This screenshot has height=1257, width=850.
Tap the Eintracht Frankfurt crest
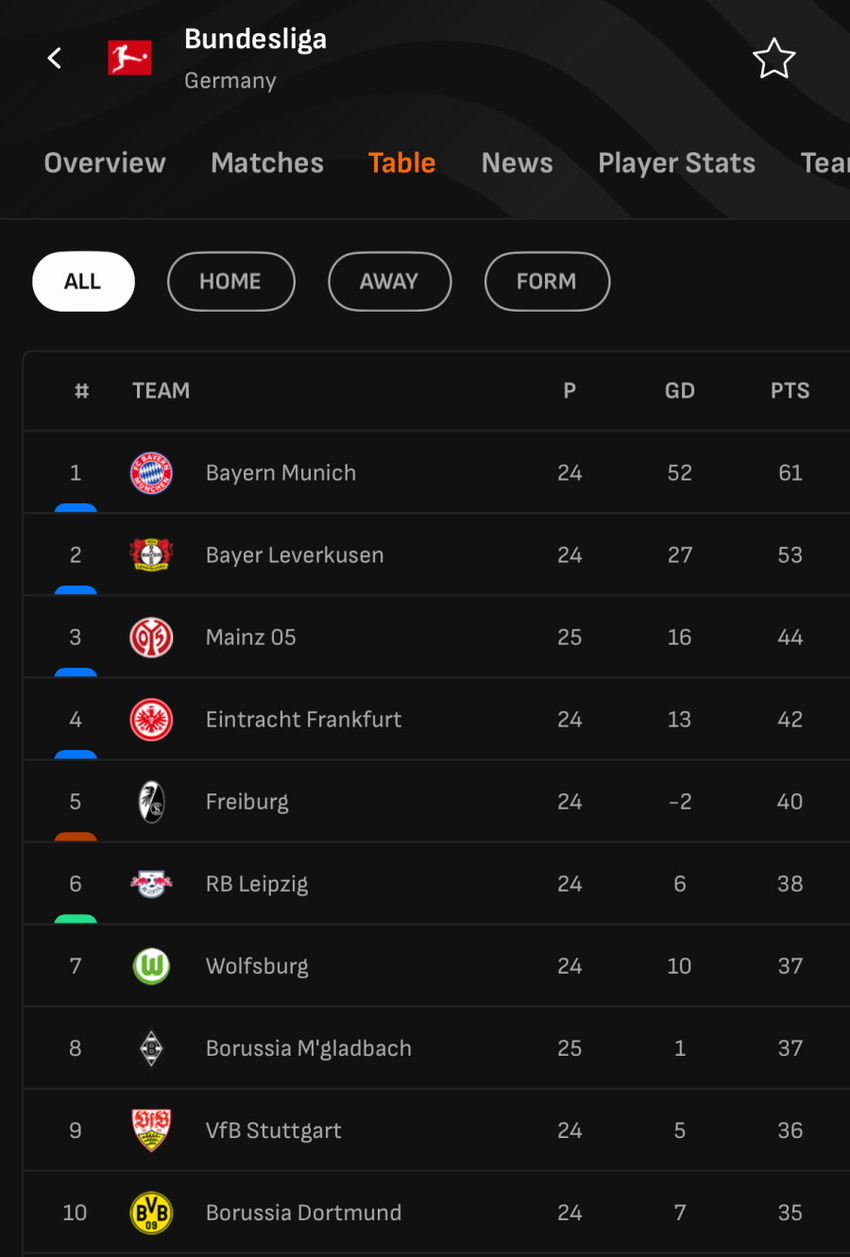151,720
